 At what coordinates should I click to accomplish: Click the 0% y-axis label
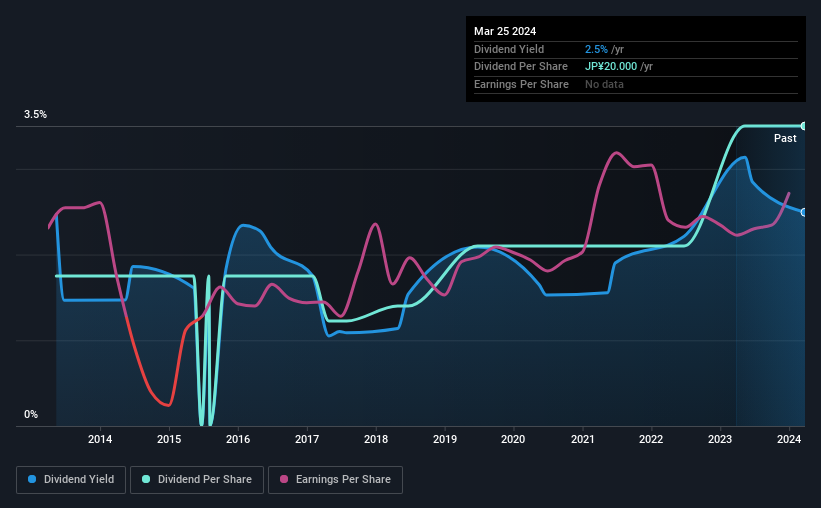click(31, 414)
